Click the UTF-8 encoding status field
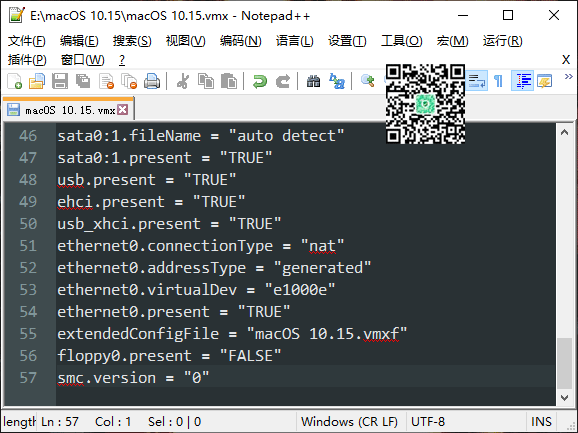The width and height of the screenshot is (578, 433). pos(428,421)
